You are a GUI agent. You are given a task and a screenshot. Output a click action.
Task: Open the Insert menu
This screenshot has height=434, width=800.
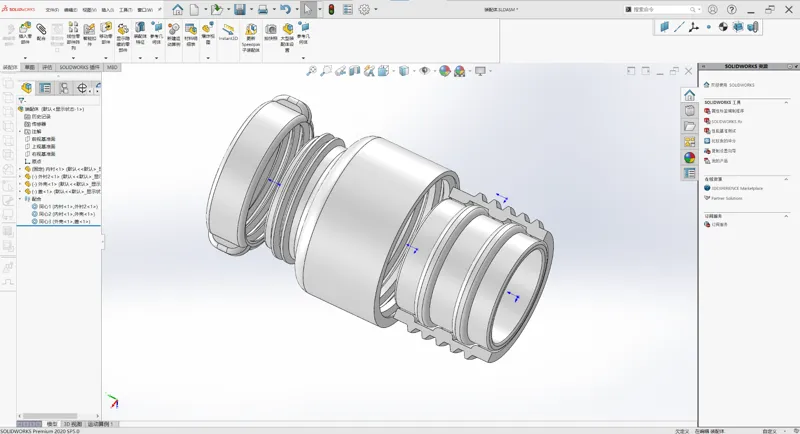pyautogui.click(x=108, y=10)
